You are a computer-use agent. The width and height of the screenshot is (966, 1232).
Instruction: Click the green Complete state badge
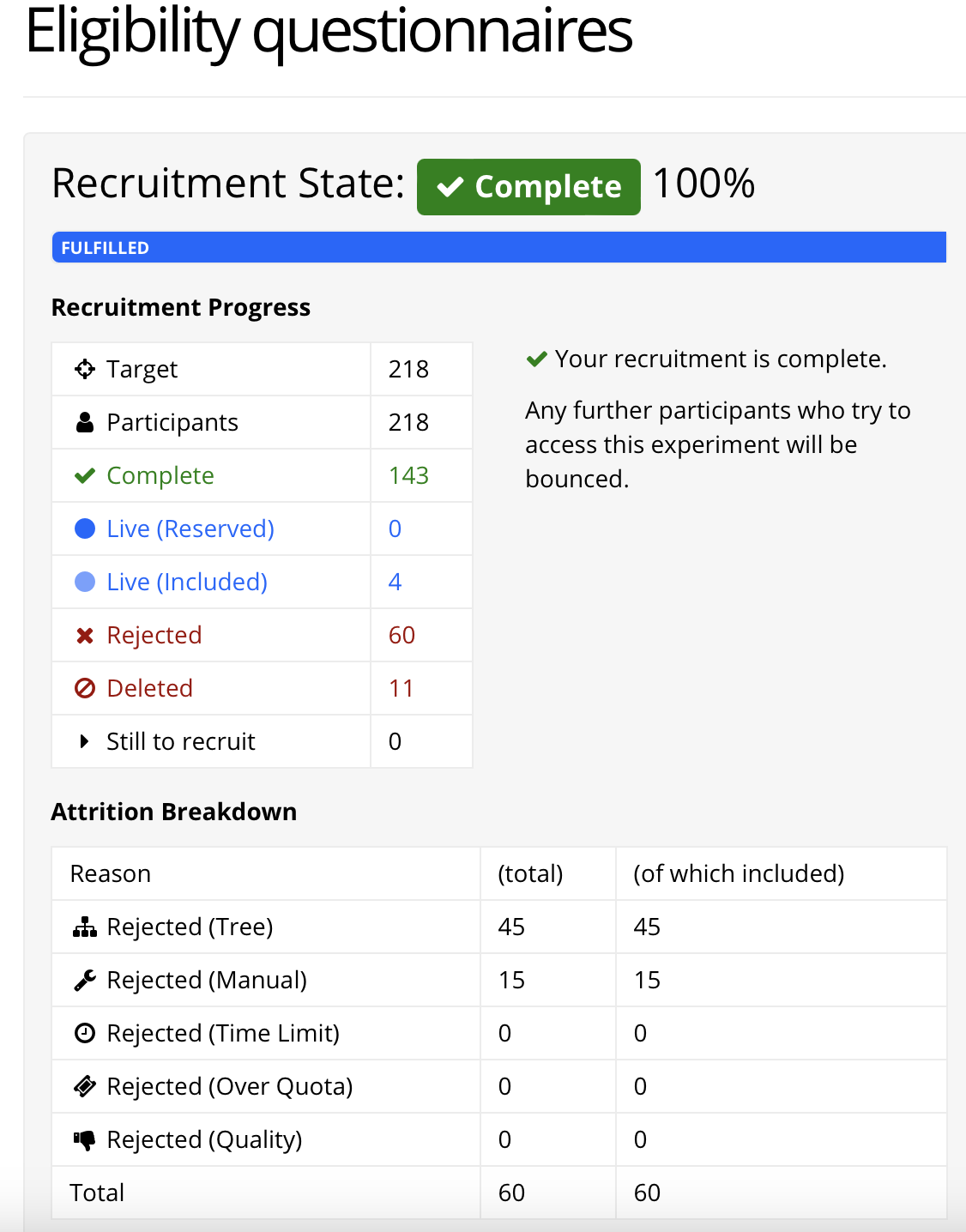point(528,186)
